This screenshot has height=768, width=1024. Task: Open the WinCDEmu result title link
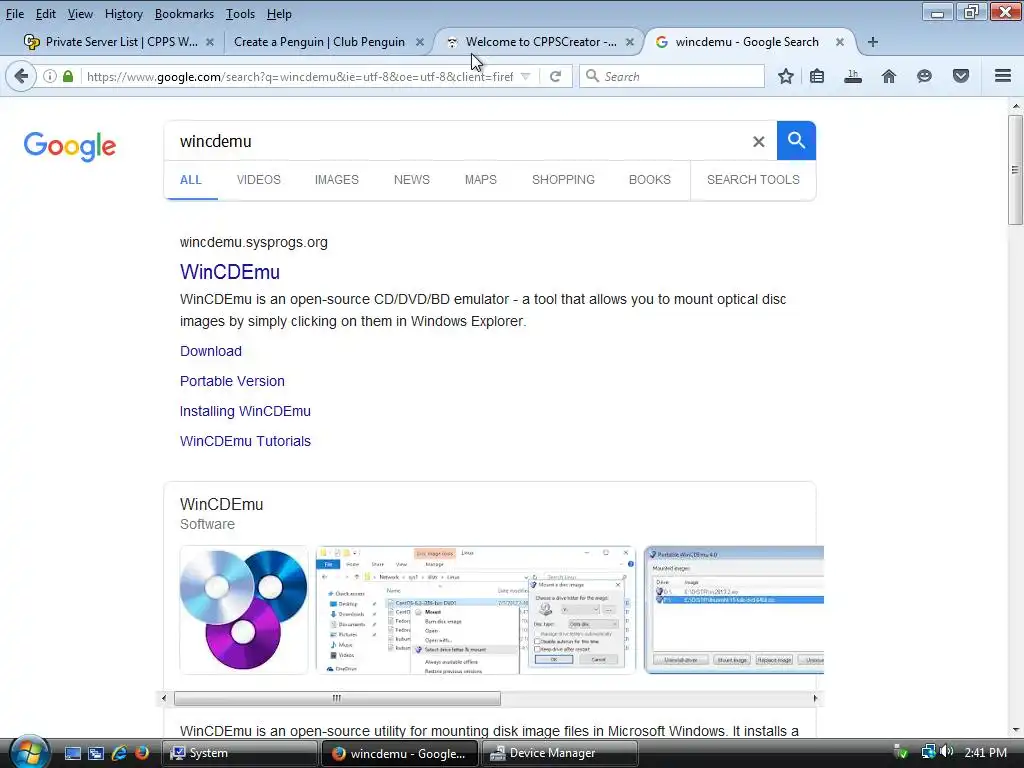[x=230, y=272]
